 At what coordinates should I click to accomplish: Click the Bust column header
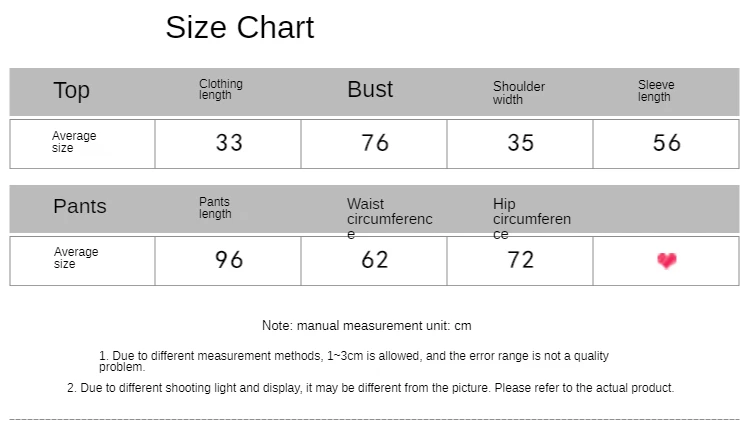[x=370, y=89]
